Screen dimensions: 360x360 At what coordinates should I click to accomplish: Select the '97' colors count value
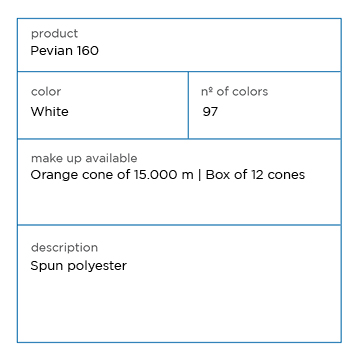210,111
